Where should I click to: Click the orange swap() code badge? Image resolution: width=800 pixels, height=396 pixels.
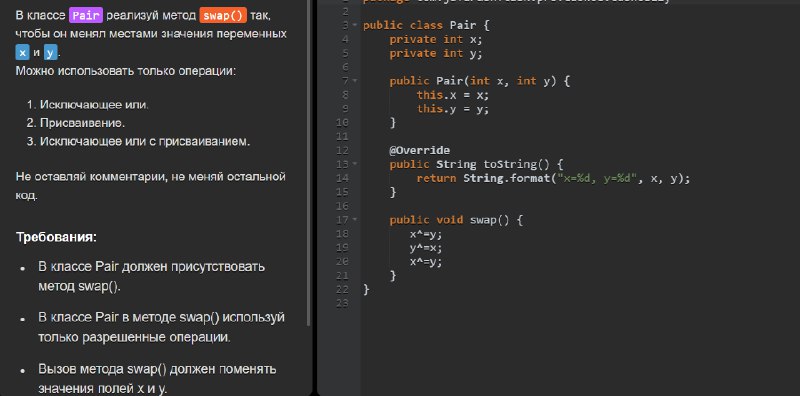point(223,15)
